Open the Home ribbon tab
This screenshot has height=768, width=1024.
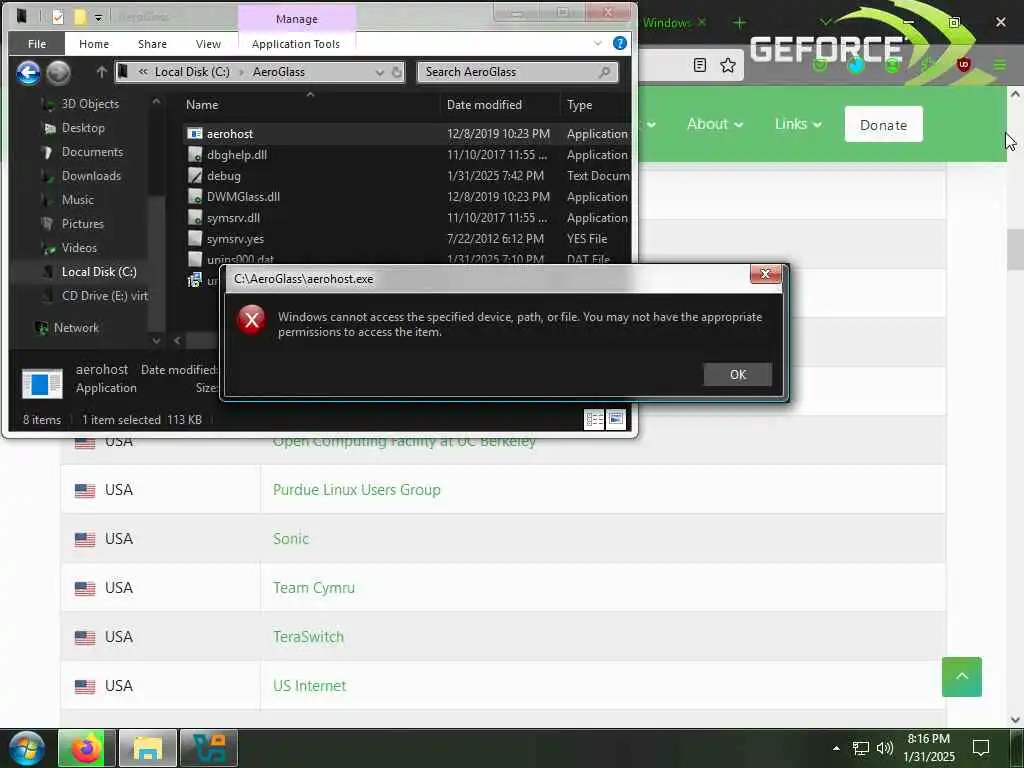(94, 44)
